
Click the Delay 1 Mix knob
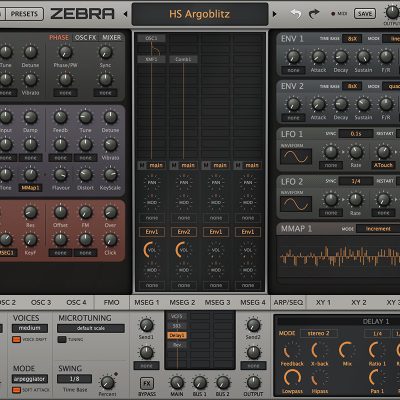347,351
